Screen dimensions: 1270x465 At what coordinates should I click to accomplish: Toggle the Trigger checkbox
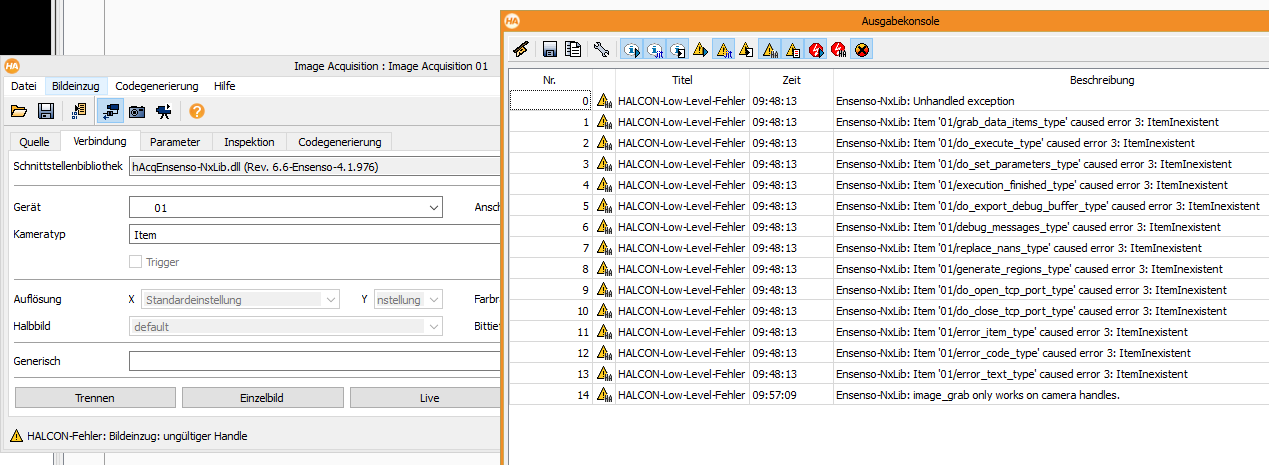tap(136, 262)
